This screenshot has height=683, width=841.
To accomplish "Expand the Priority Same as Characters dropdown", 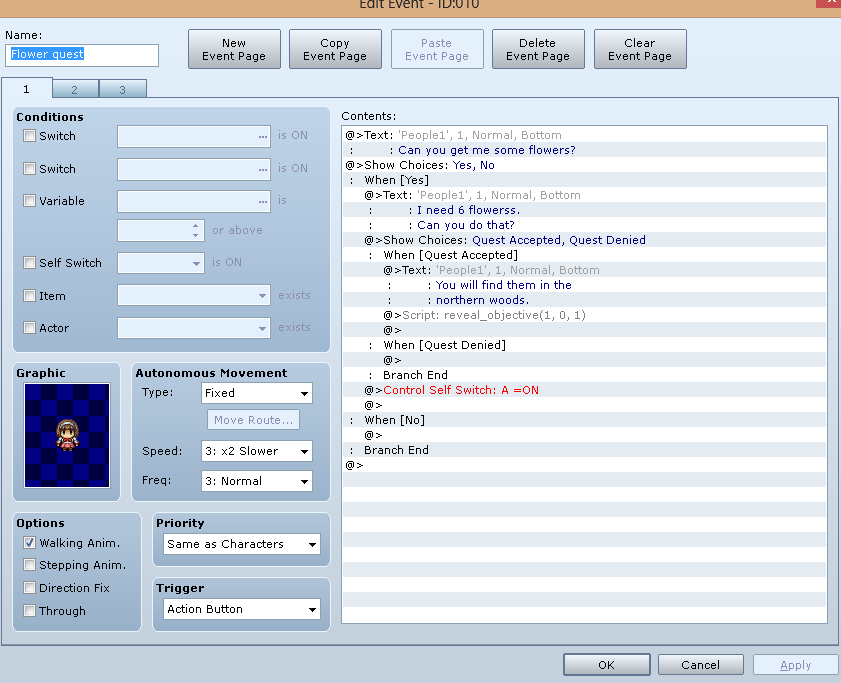I will click(x=241, y=544).
